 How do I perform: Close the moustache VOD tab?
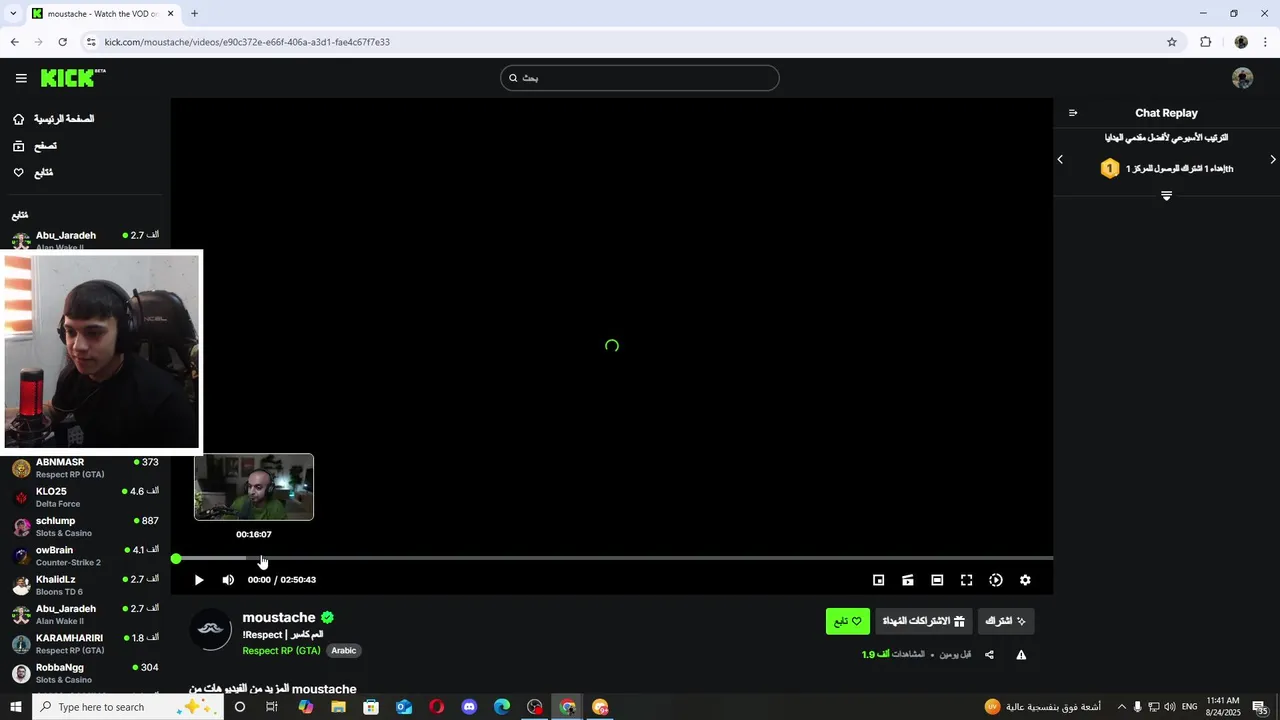click(x=170, y=14)
